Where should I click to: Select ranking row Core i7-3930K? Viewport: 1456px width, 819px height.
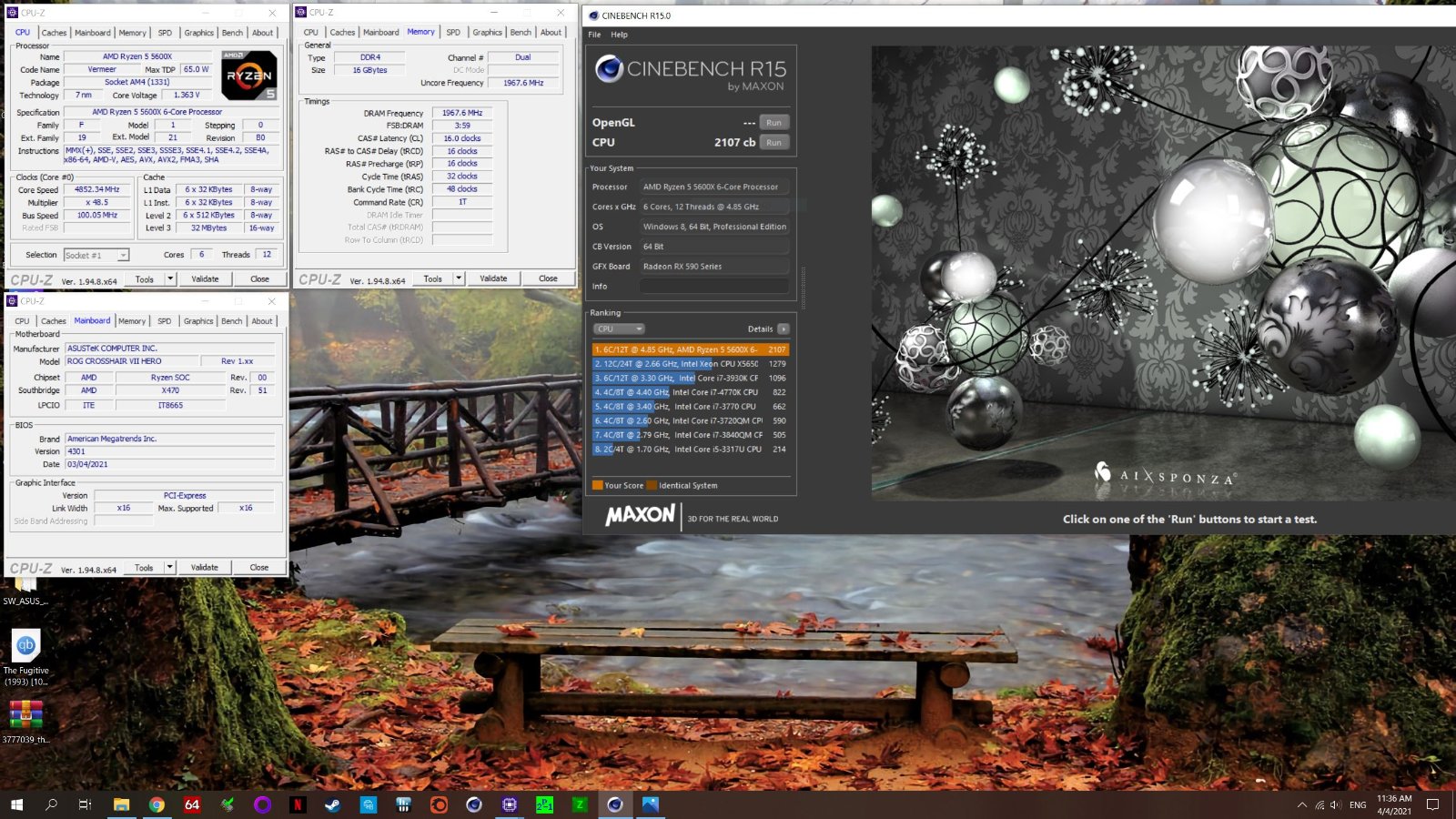click(691, 378)
